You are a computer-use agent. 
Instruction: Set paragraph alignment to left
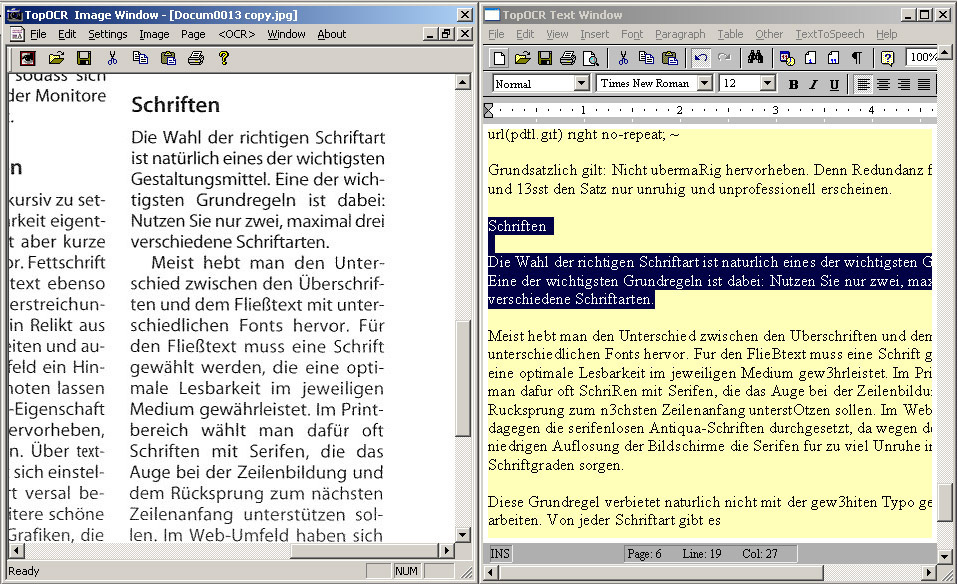[x=863, y=84]
